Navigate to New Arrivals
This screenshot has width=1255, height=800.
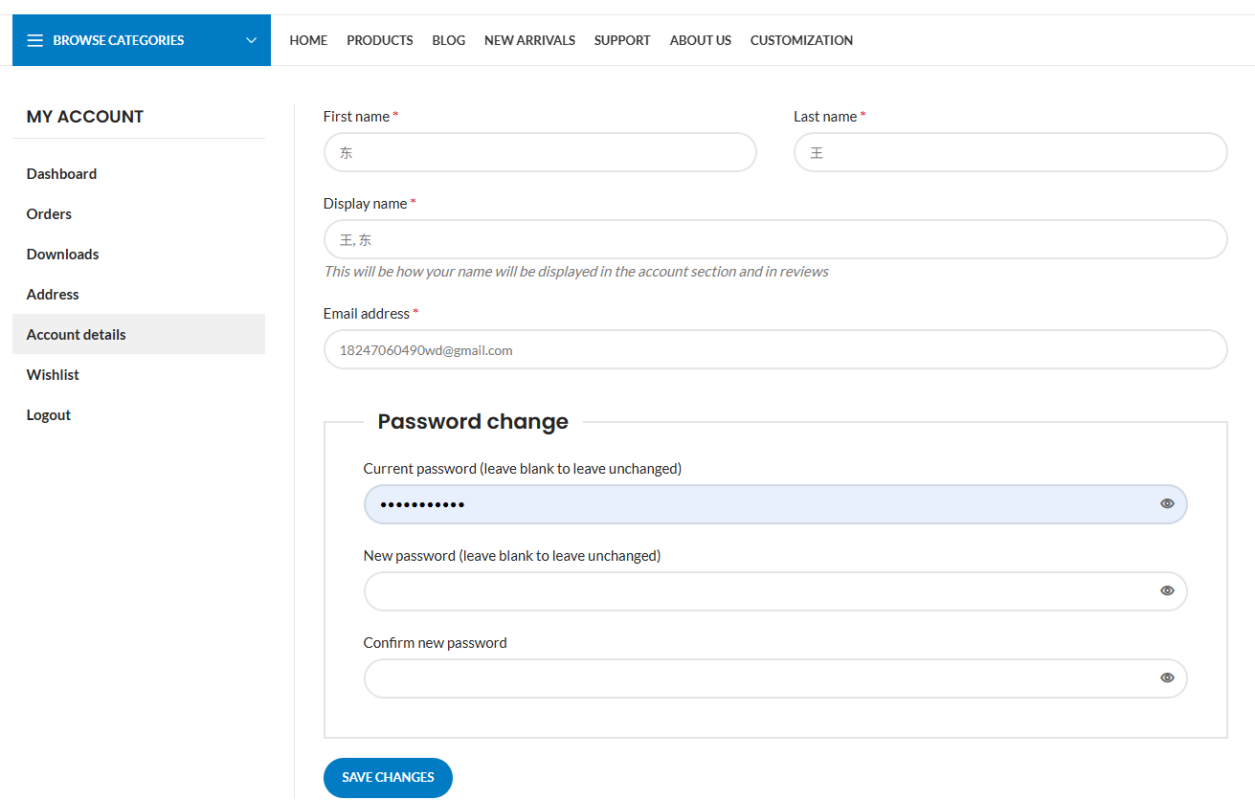coord(529,40)
